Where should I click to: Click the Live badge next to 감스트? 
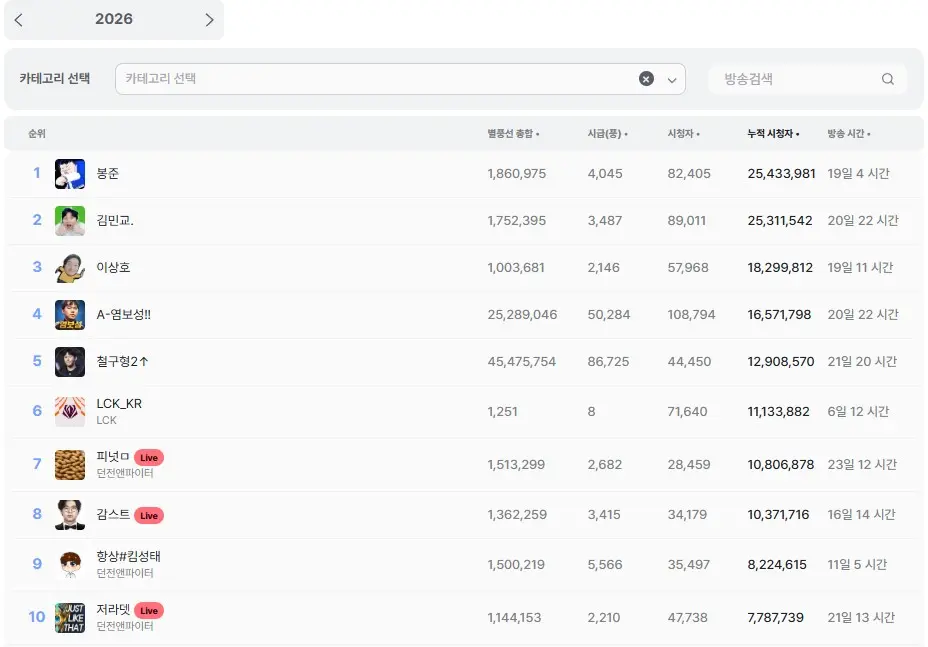[x=148, y=515]
